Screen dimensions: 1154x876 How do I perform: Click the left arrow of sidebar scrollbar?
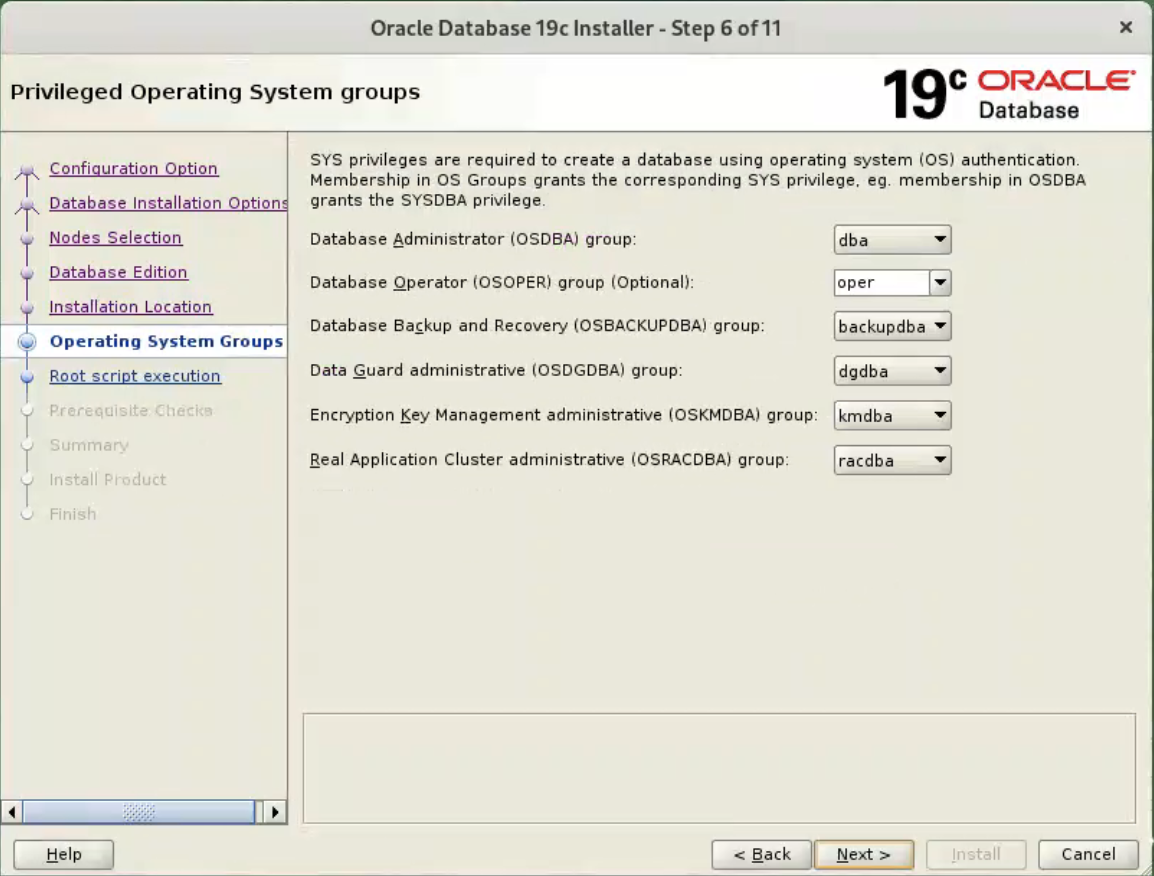point(12,813)
